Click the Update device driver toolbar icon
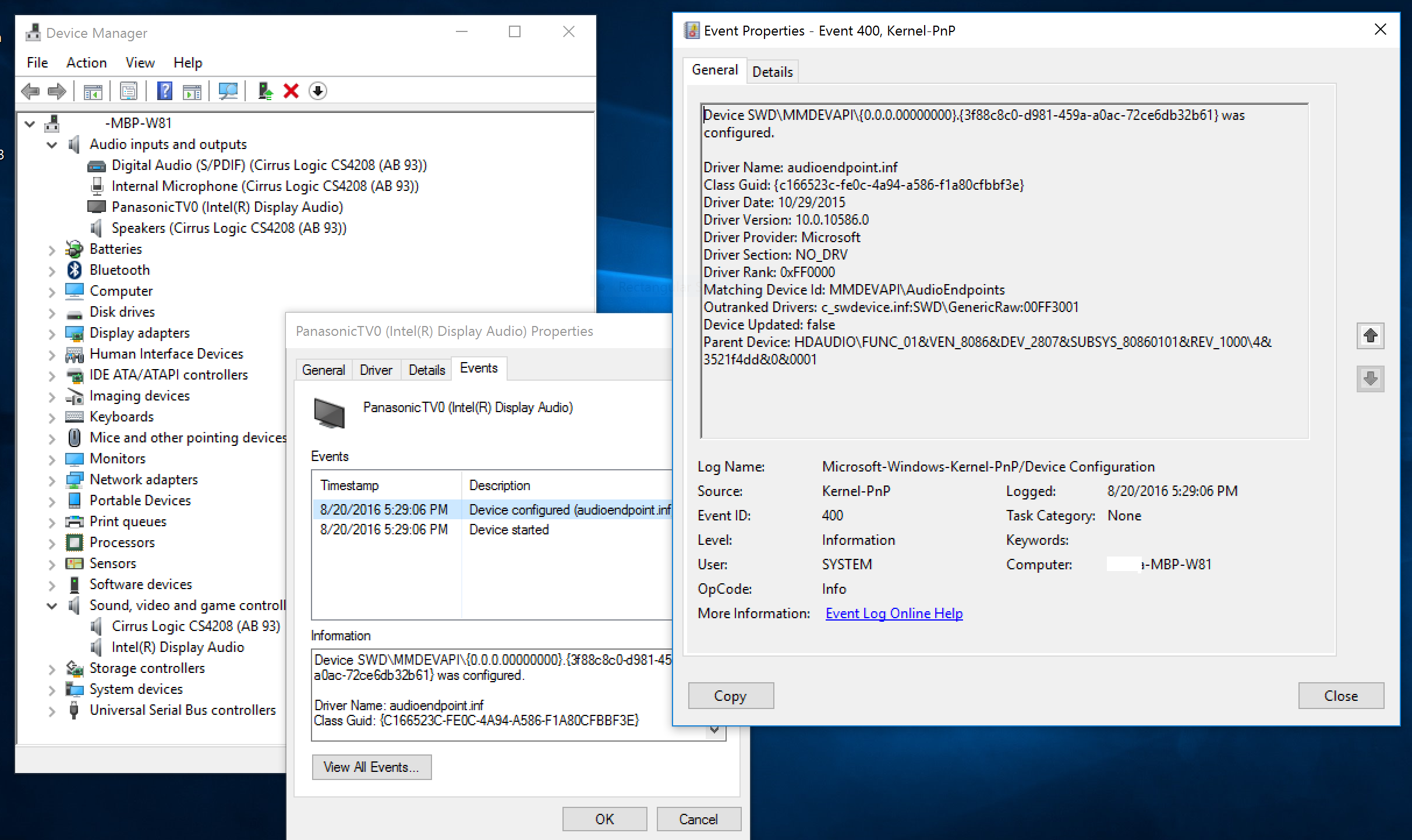The height and width of the screenshot is (840, 1412). (x=265, y=91)
